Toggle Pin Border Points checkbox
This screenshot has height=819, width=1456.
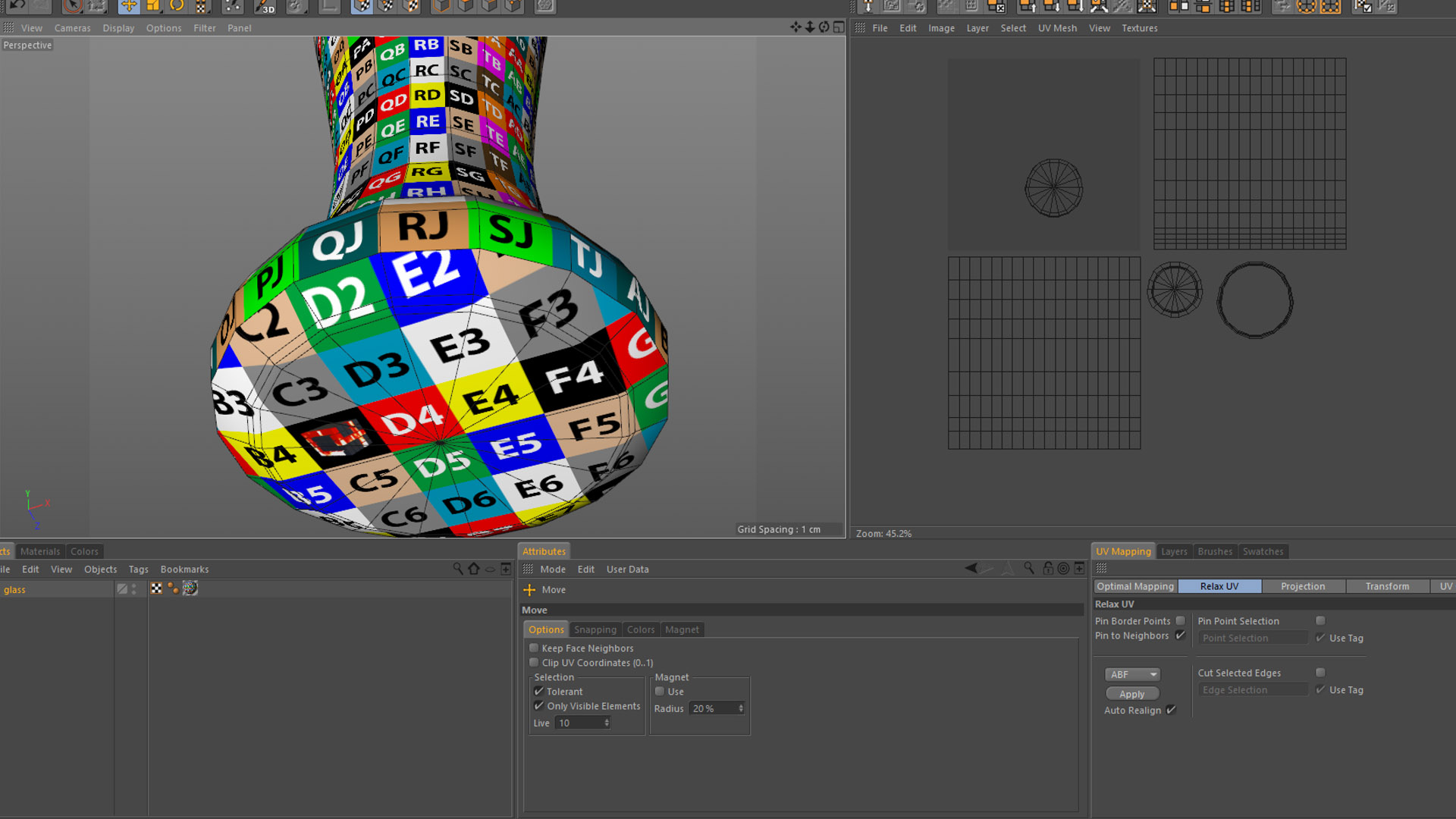1180,621
